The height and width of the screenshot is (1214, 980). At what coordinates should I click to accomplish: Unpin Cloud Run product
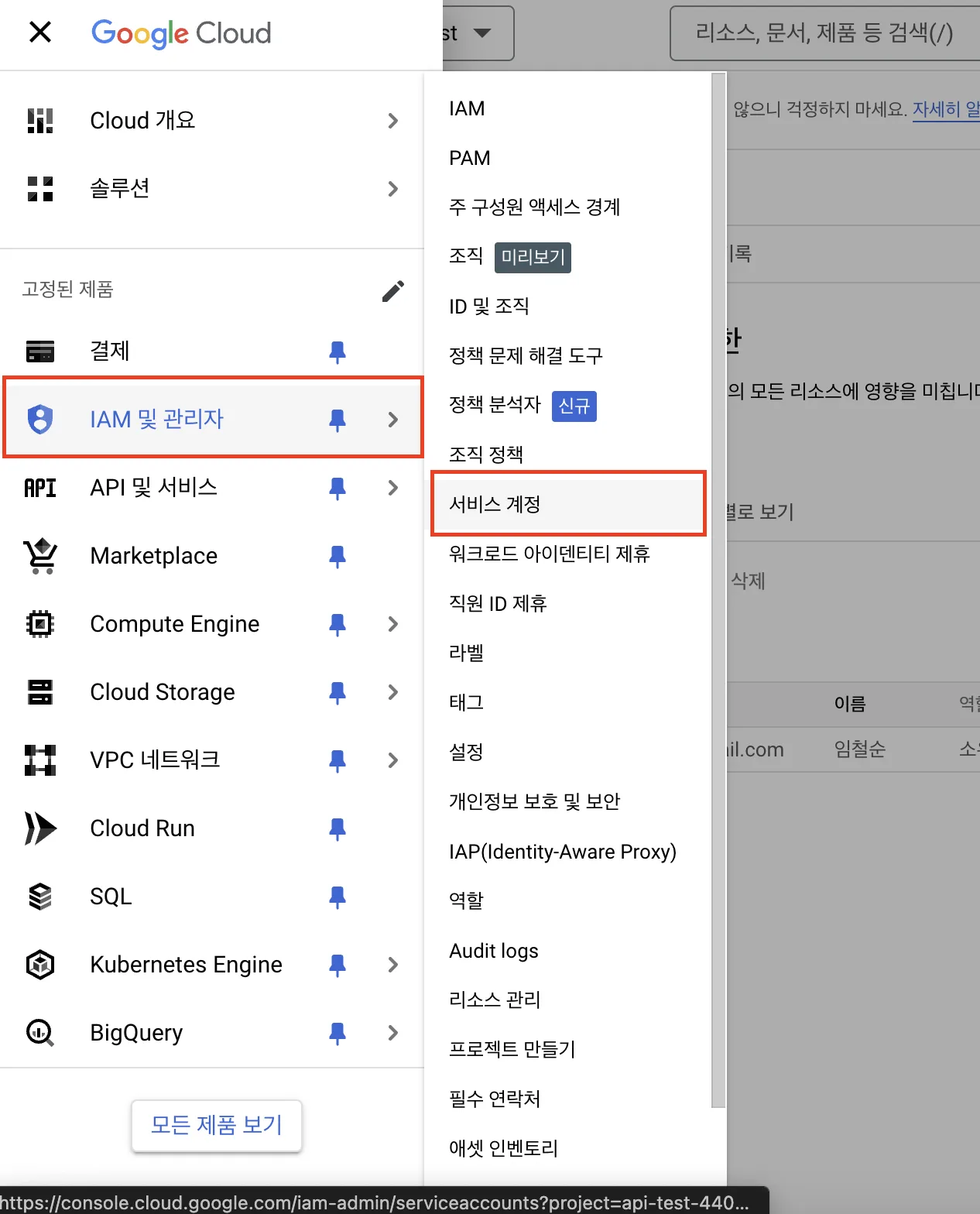338,828
